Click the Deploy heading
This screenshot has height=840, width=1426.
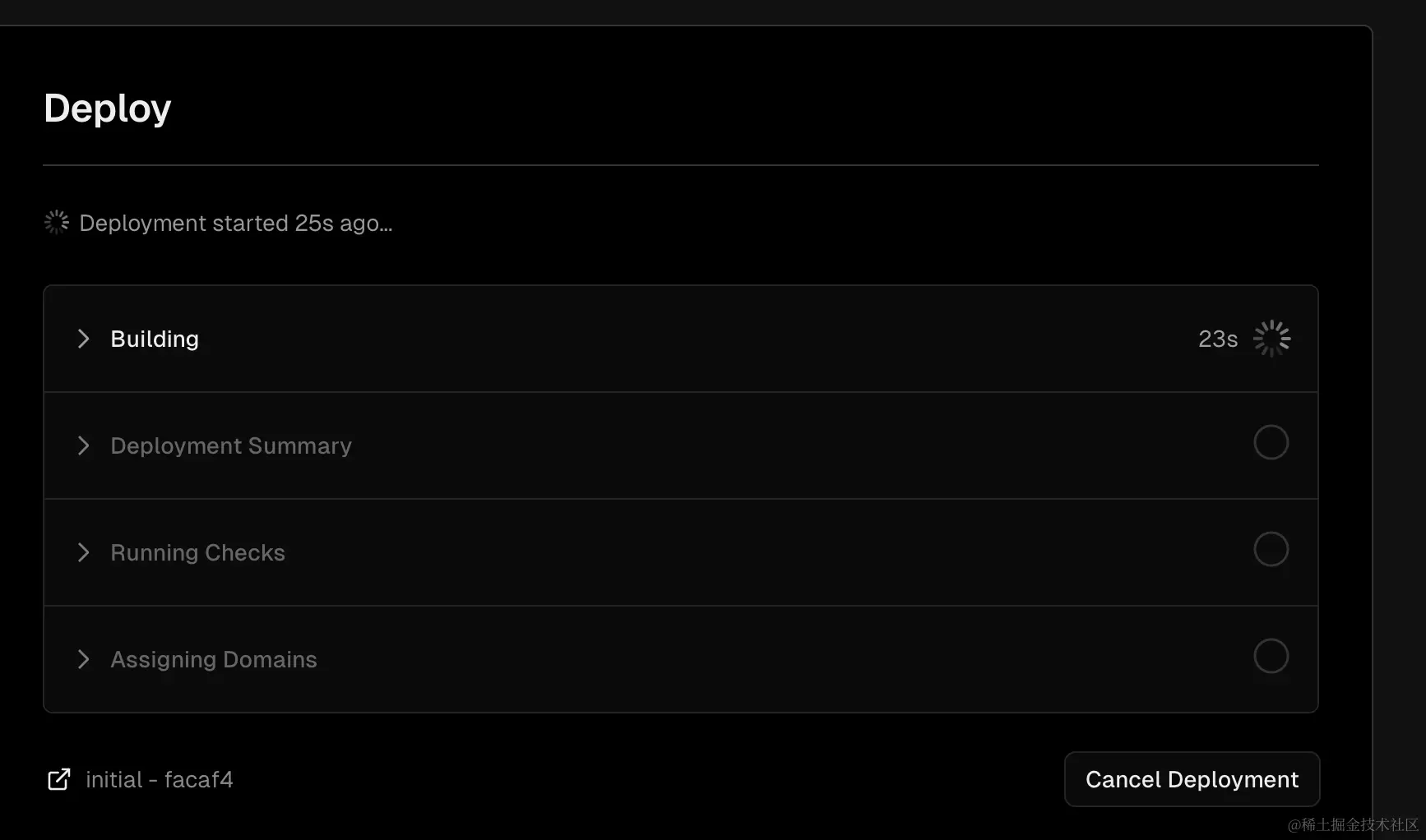pos(108,108)
